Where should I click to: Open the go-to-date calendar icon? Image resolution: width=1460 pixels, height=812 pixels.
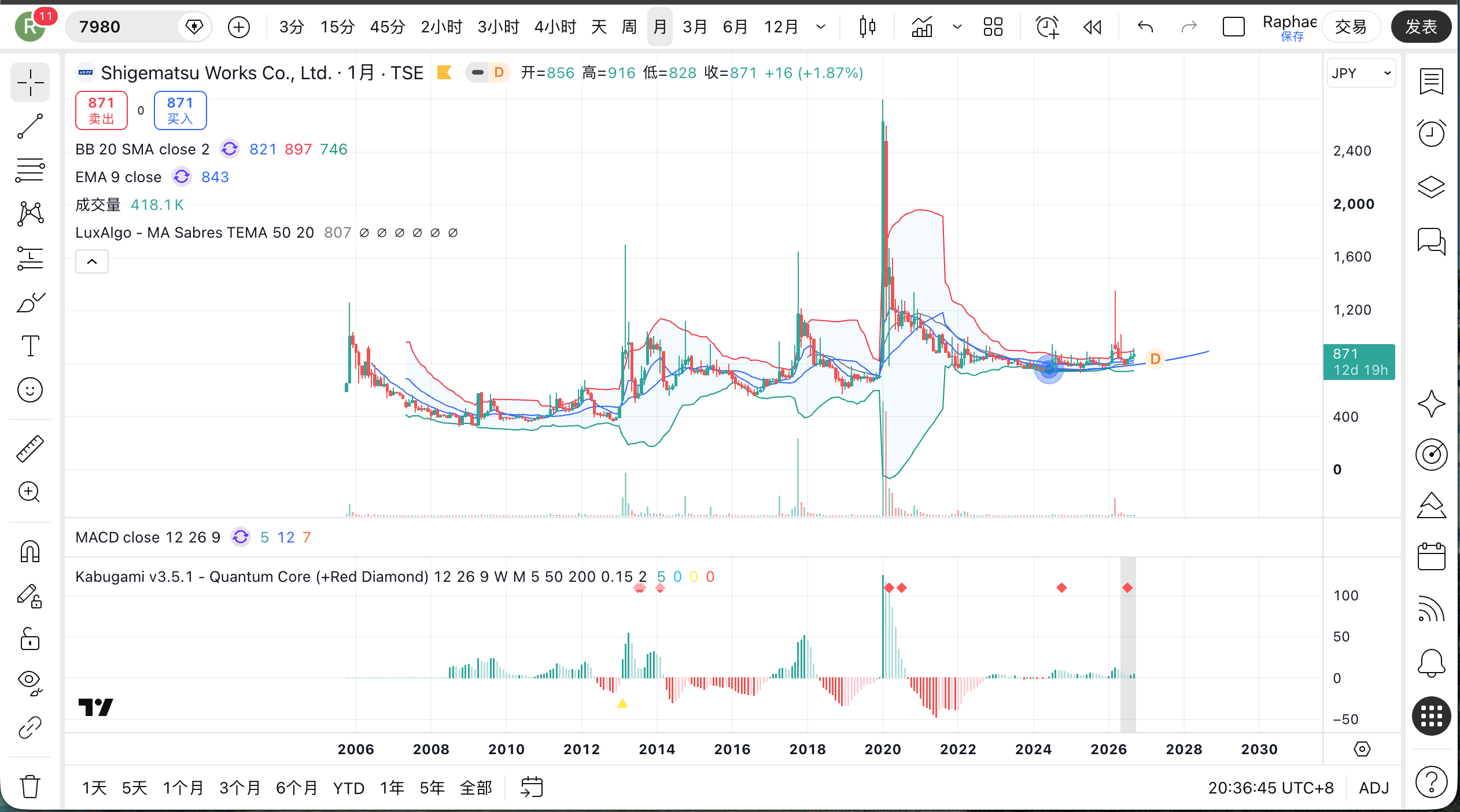[x=532, y=787]
